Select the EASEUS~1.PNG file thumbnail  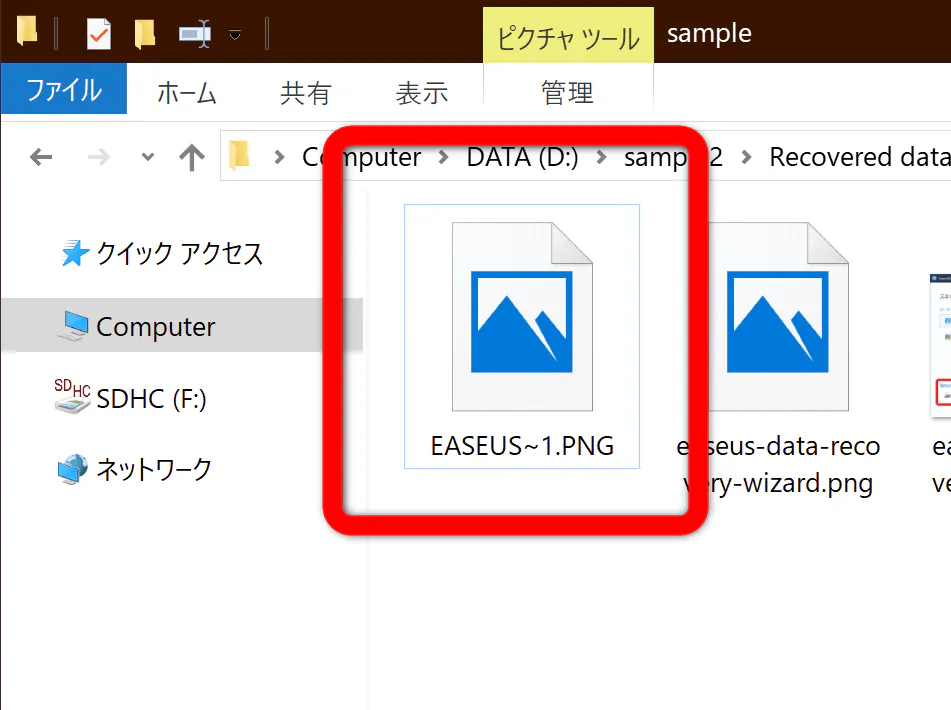pyautogui.click(x=522, y=316)
